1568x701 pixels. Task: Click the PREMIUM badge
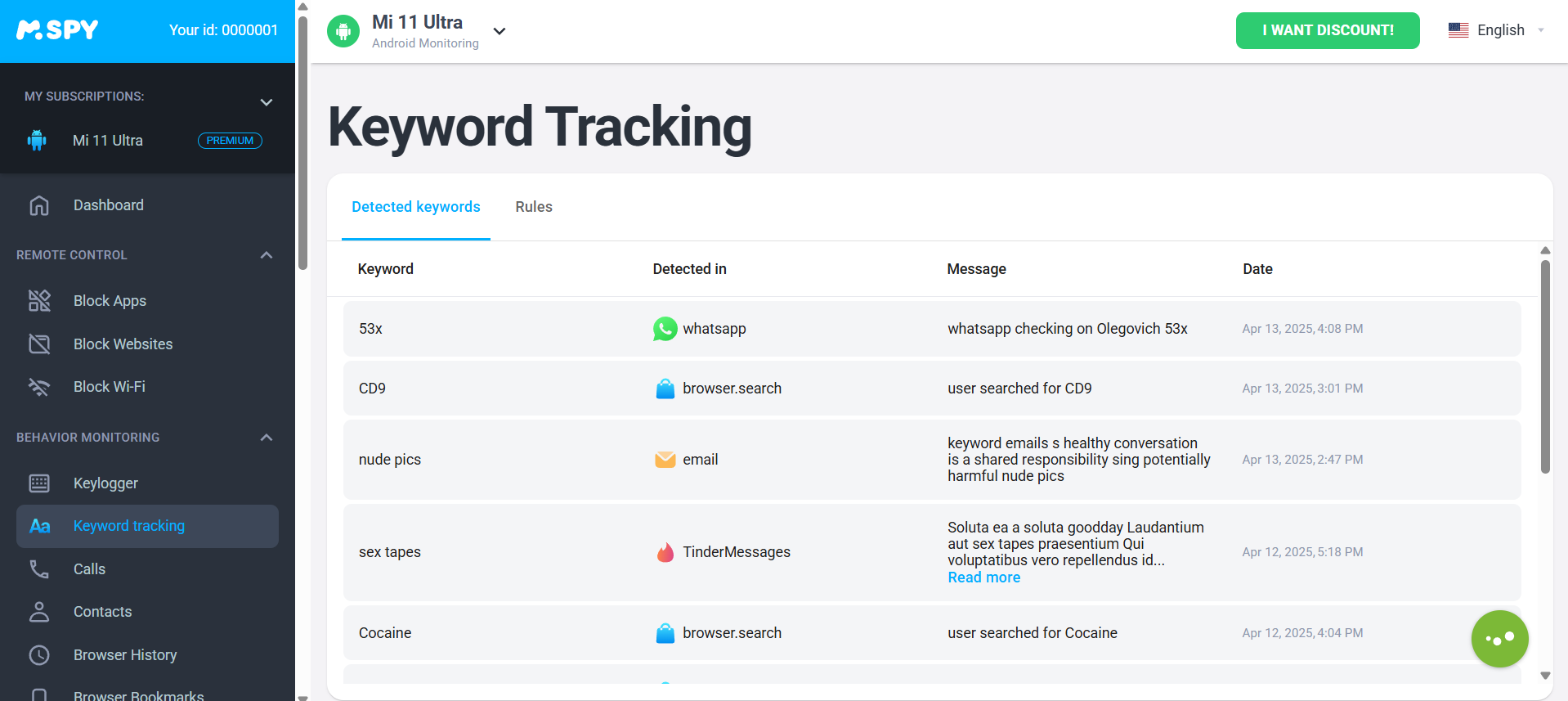click(x=230, y=141)
